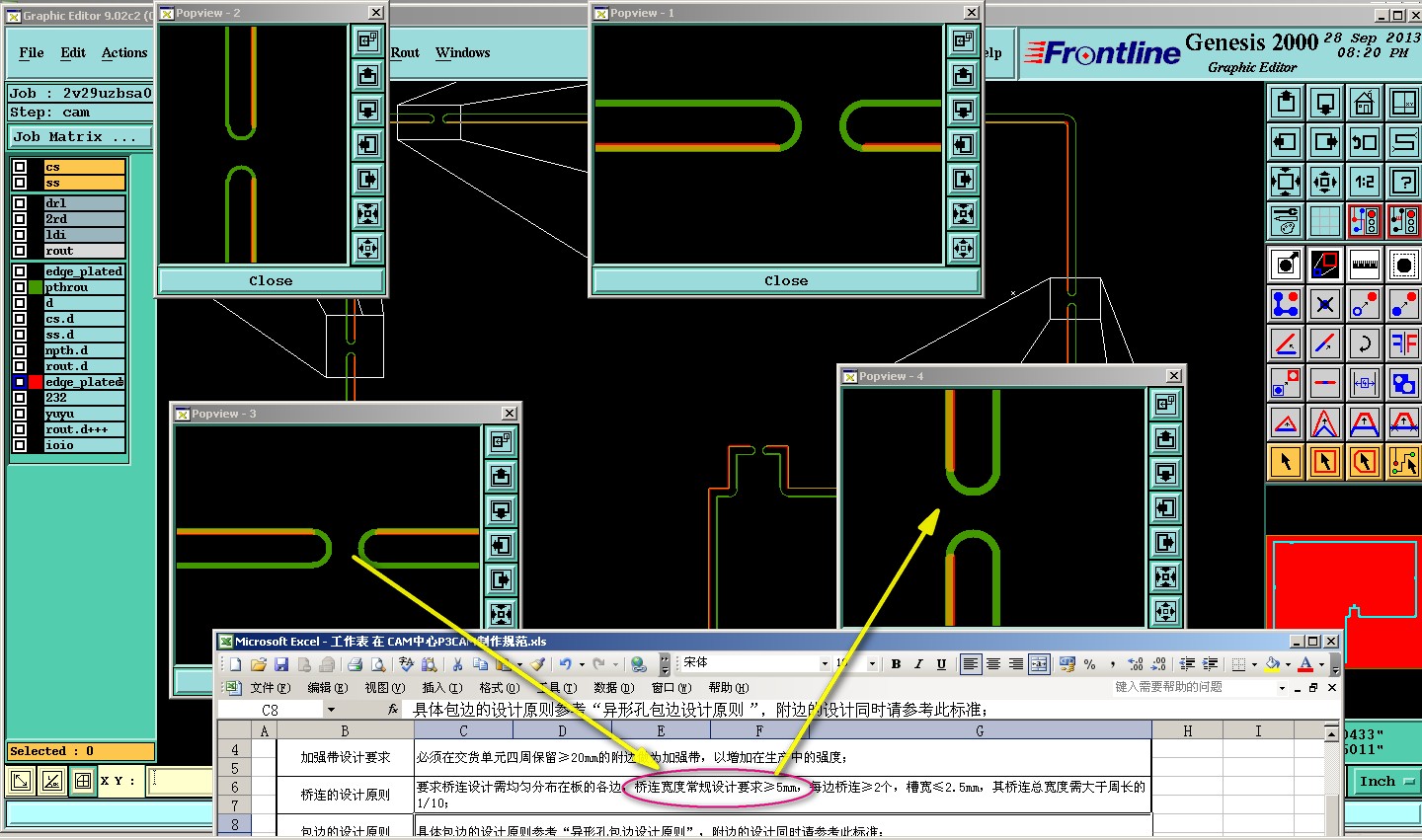Open Excel's 格式 menu

(x=499, y=688)
